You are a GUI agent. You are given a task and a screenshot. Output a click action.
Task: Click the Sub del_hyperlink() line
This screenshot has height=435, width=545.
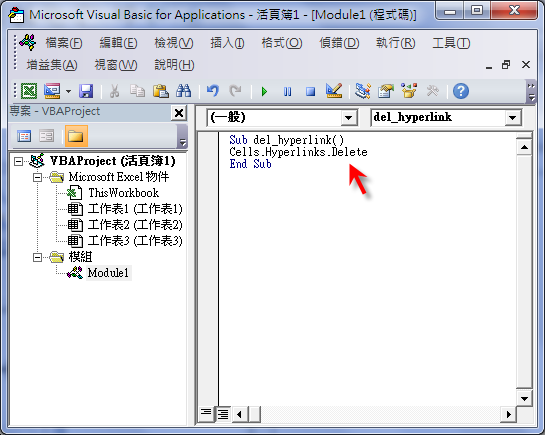coord(286,140)
